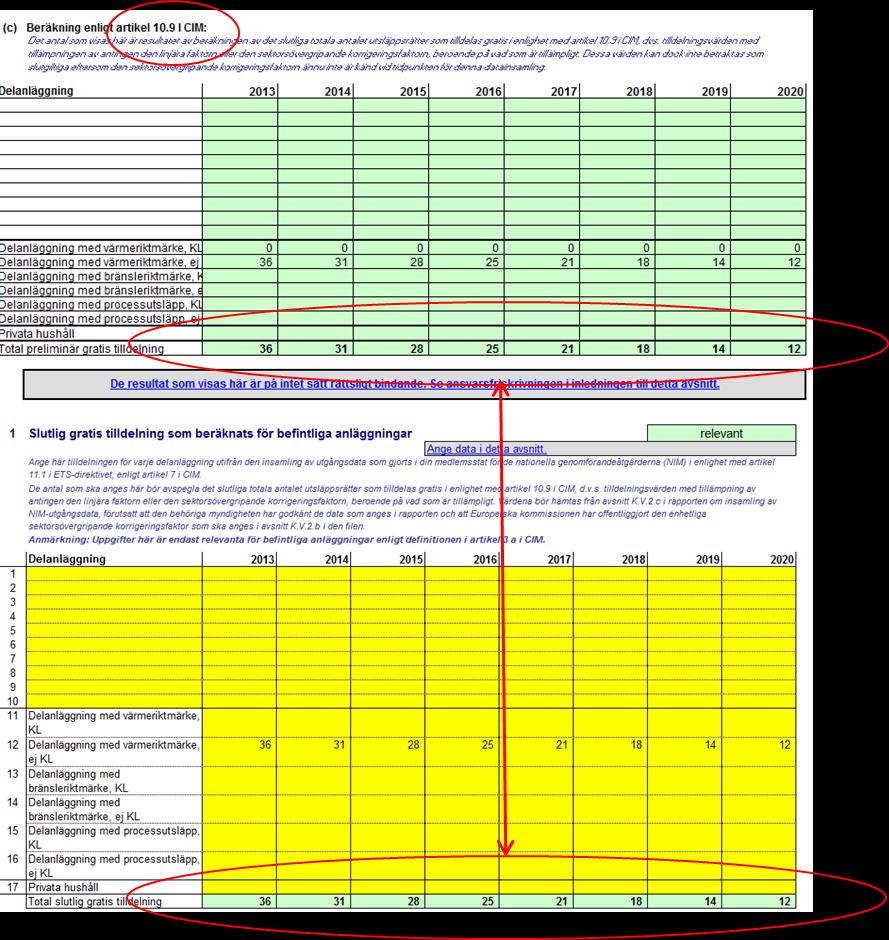This screenshot has height=940, width=889.
Task: Select bold 36 in Total slutlig gratis tilldelning row
Action: coord(265,902)
